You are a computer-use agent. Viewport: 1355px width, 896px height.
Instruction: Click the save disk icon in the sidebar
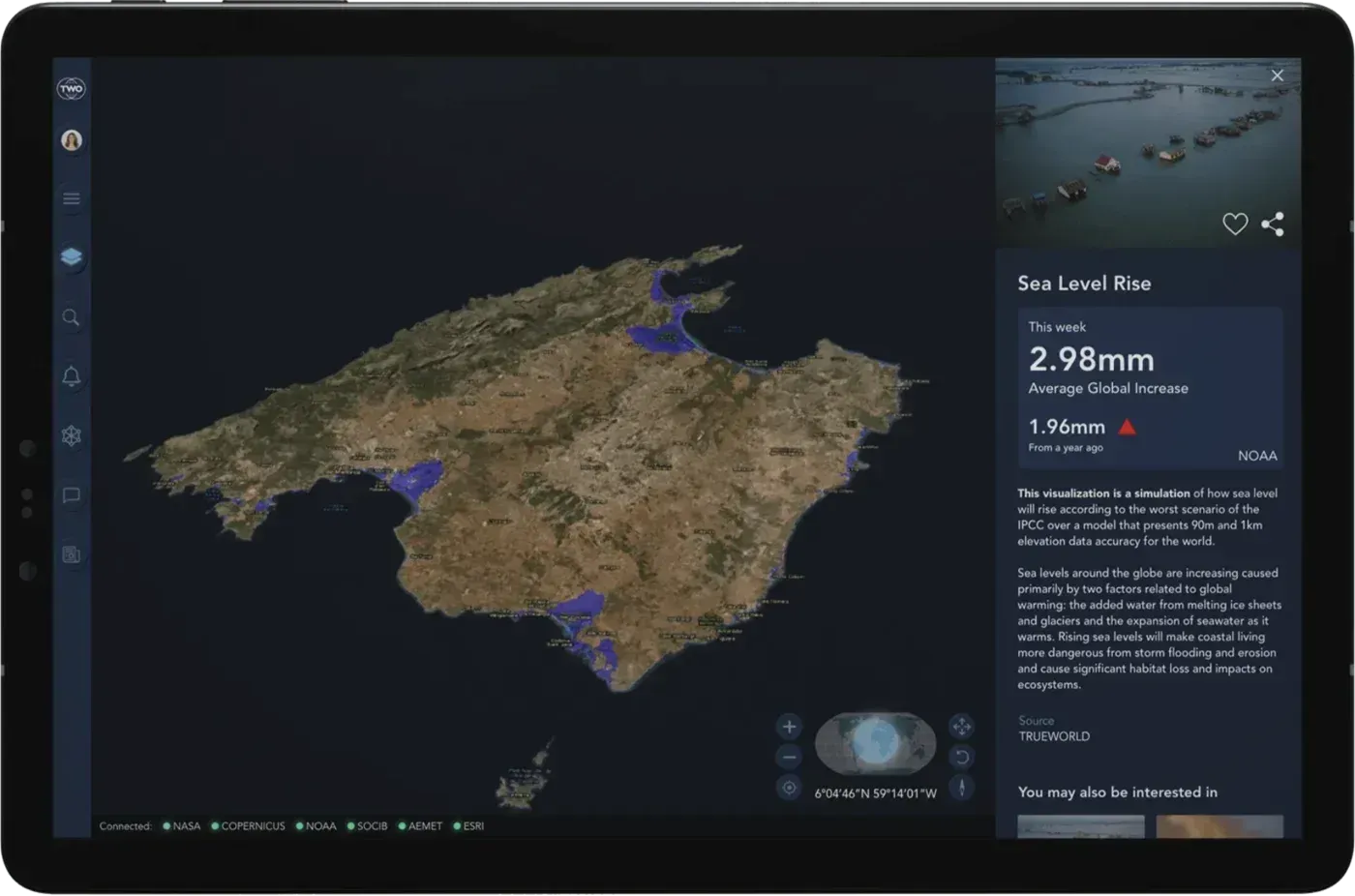click(72, 554)
